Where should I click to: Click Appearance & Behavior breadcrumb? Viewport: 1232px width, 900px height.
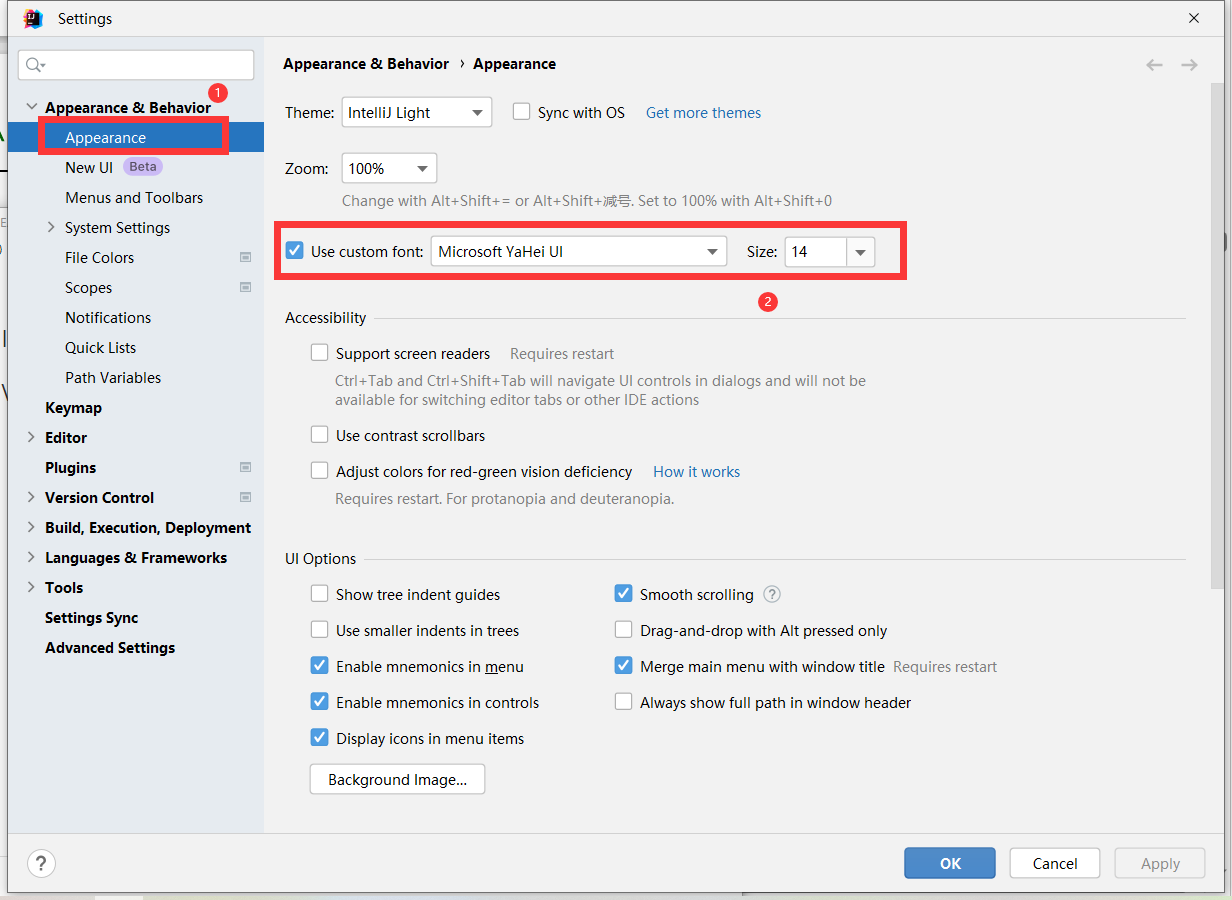click(x=366, y=63)
